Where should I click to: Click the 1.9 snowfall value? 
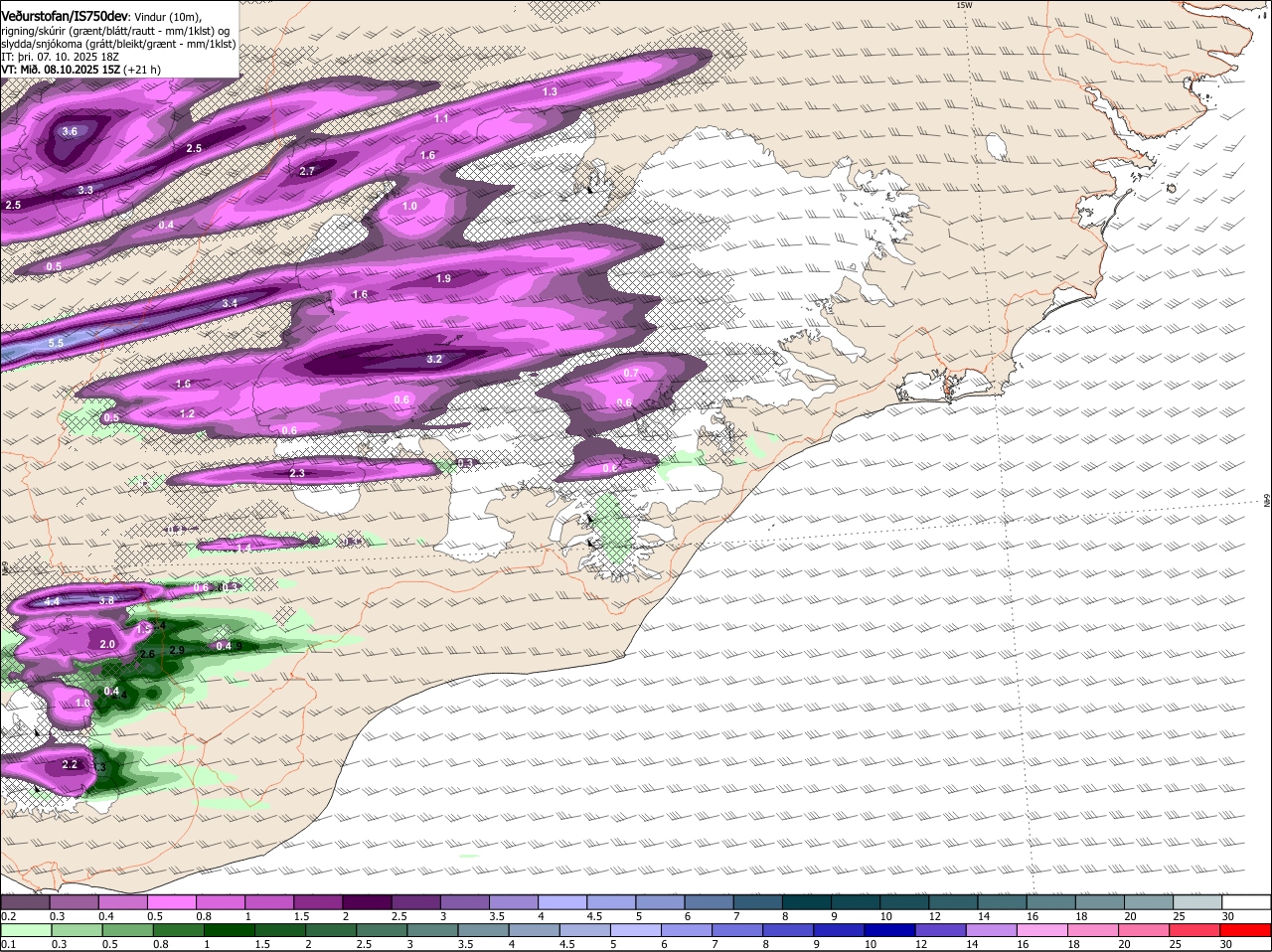[443, 278]
